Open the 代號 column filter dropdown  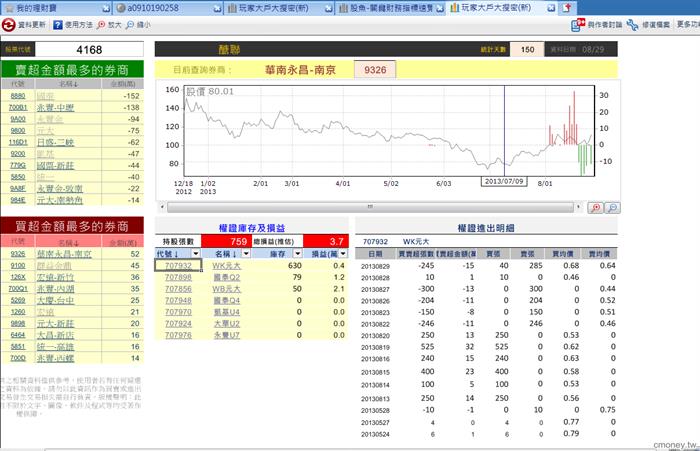coord(196,254)
